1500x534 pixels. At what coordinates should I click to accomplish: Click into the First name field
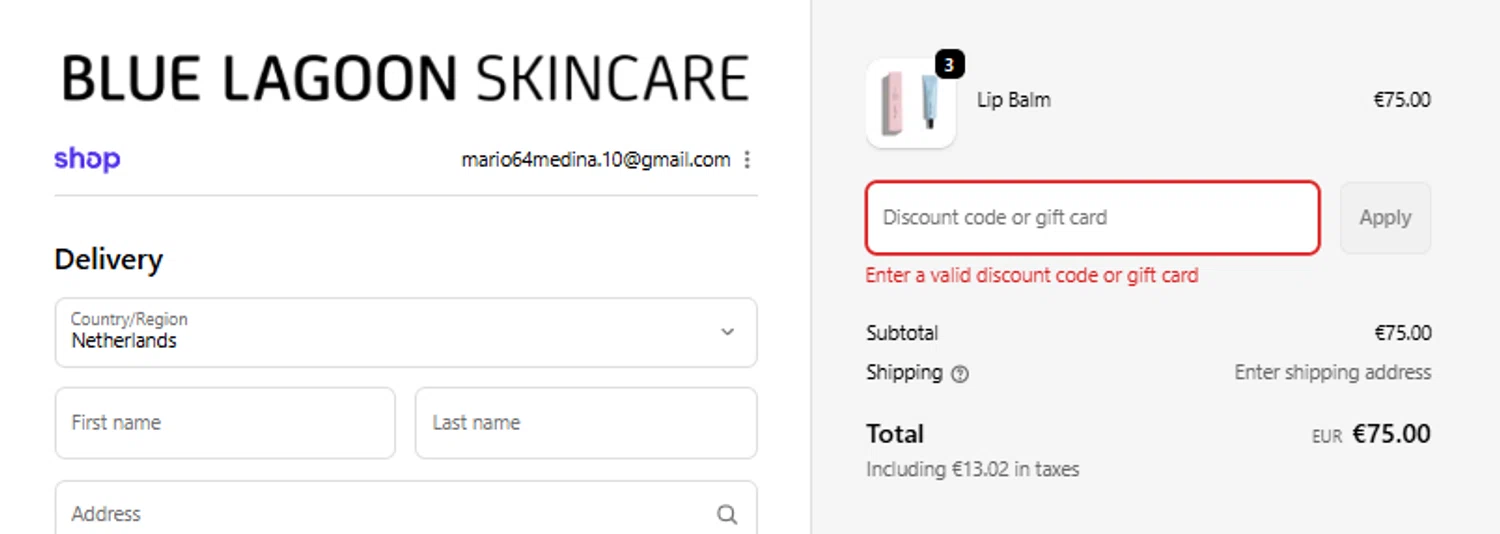coord(225,423)
